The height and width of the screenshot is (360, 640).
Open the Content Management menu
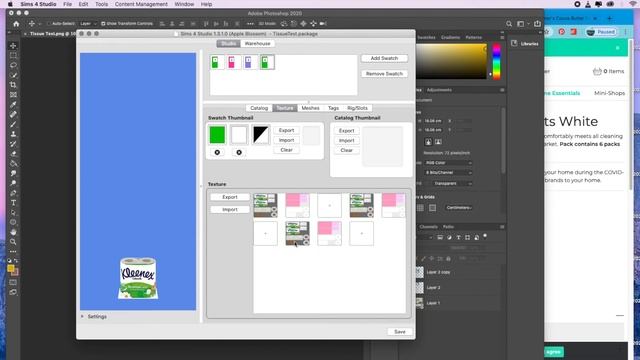pyautogui.click(x=141, y=4)
